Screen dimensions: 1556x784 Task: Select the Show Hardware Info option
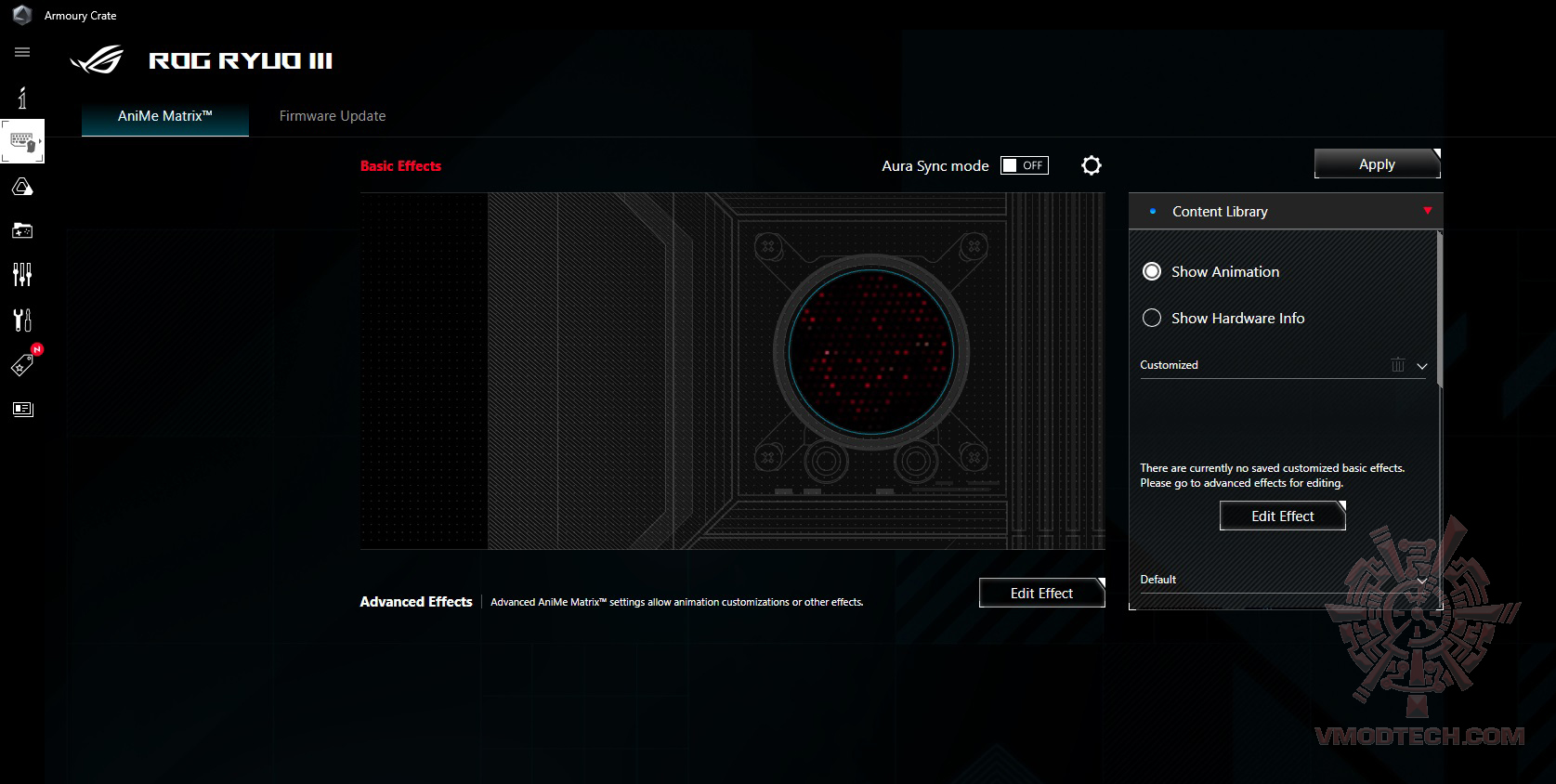[x=1152, y=318]
